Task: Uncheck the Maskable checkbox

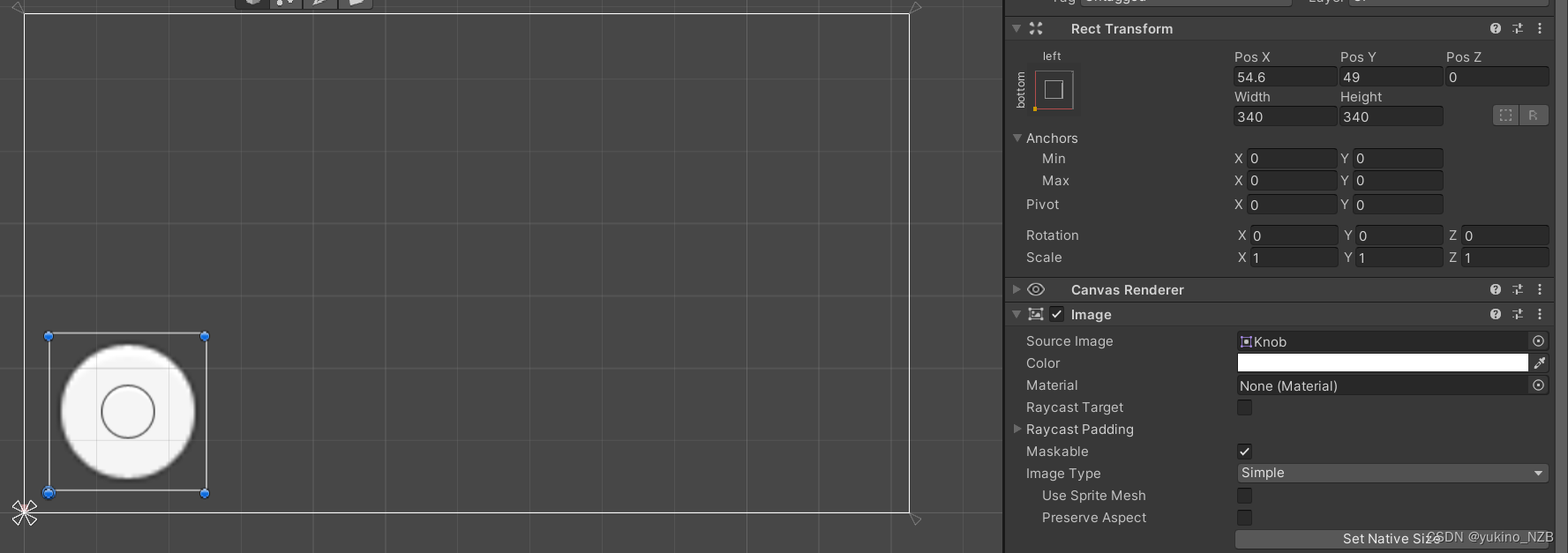Action: coord(1244,452)
